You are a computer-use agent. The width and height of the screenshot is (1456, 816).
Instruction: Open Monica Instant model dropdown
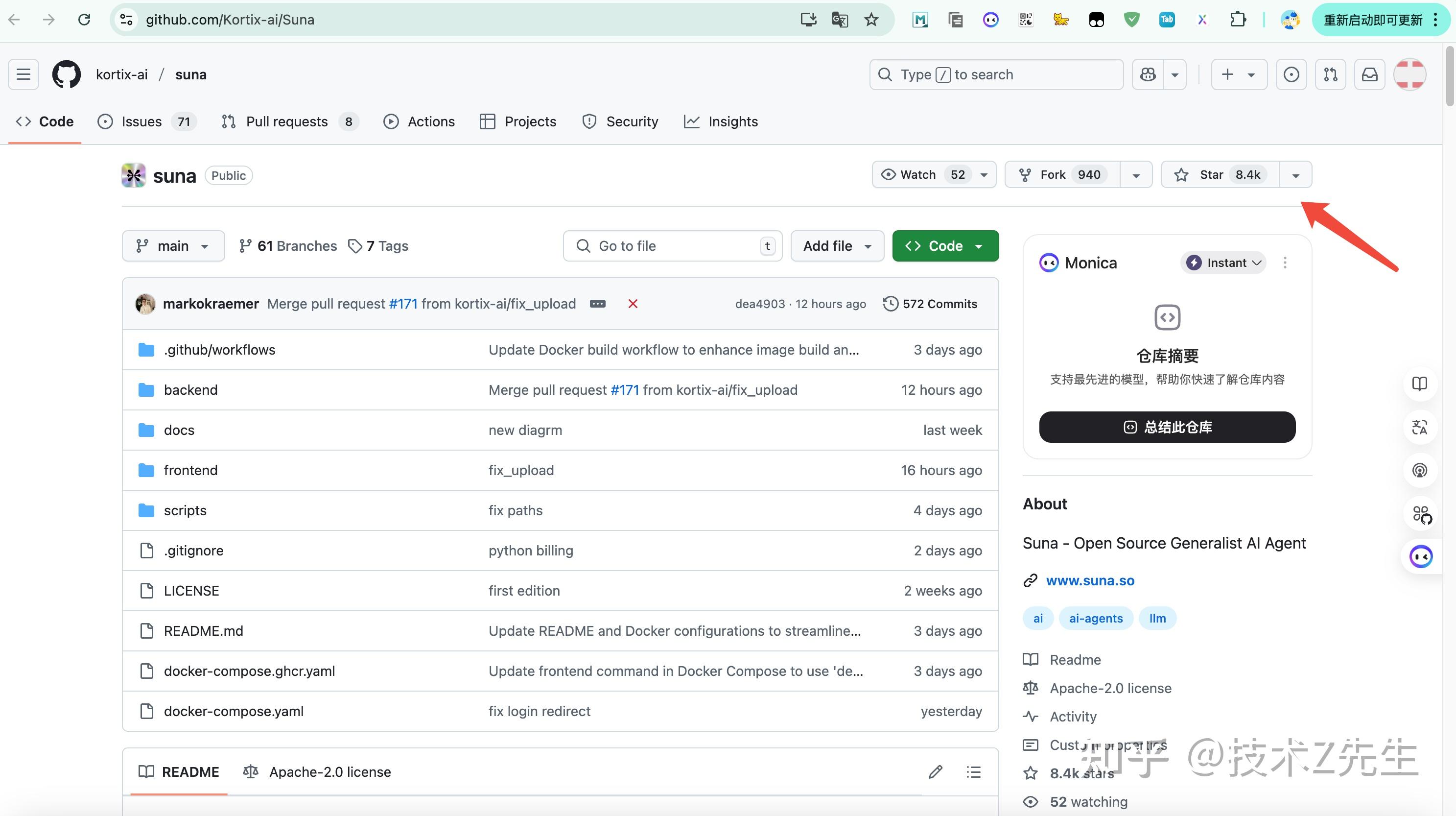click(1223, 263)
